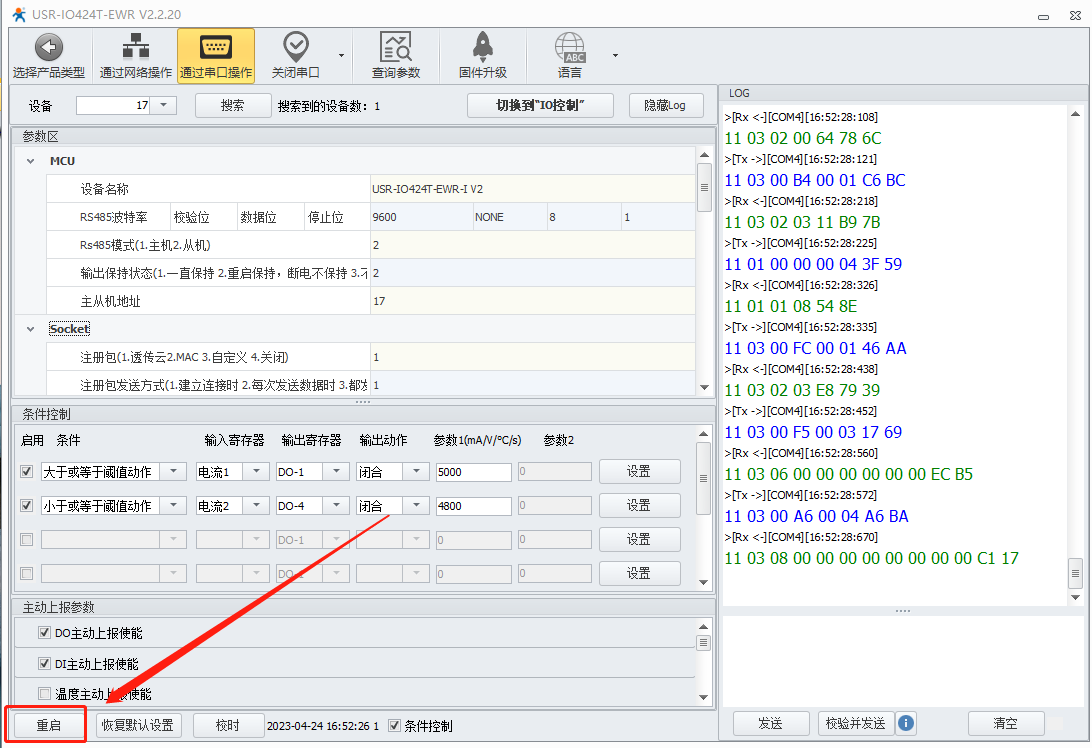Open the 电流1 input register dropdown

pos(256,472)
